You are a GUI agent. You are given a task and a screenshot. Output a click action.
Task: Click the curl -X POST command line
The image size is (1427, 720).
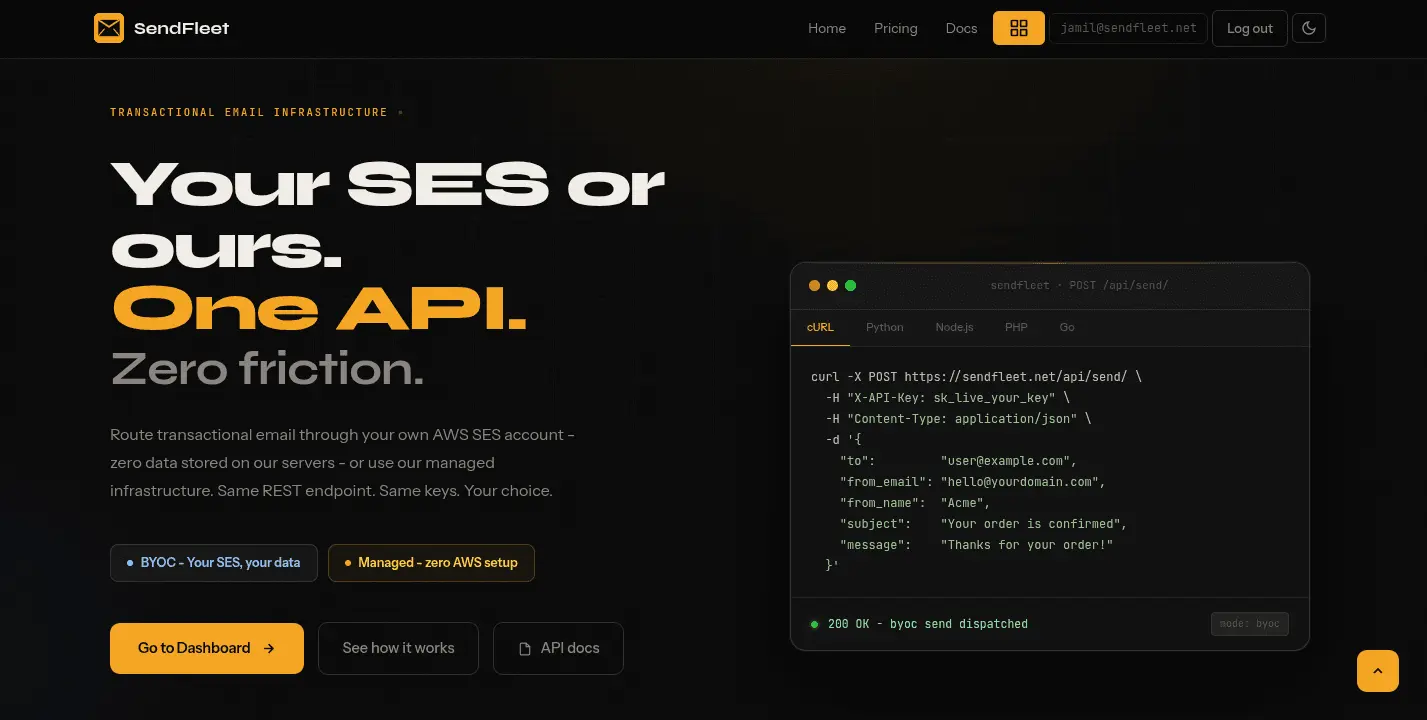(x=976, y=377)
